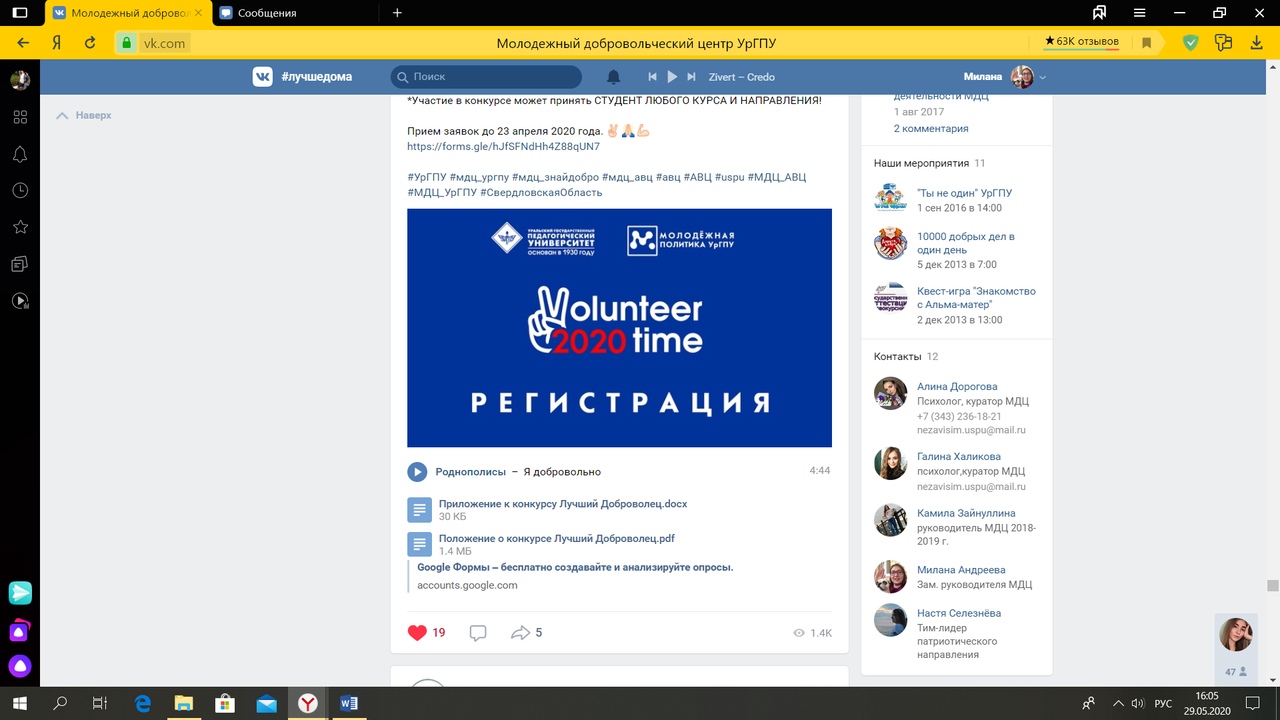The height and width of the screenshot is (720, 1280).
Task: Like the post with heart icon
Action: tap(417, 632)
